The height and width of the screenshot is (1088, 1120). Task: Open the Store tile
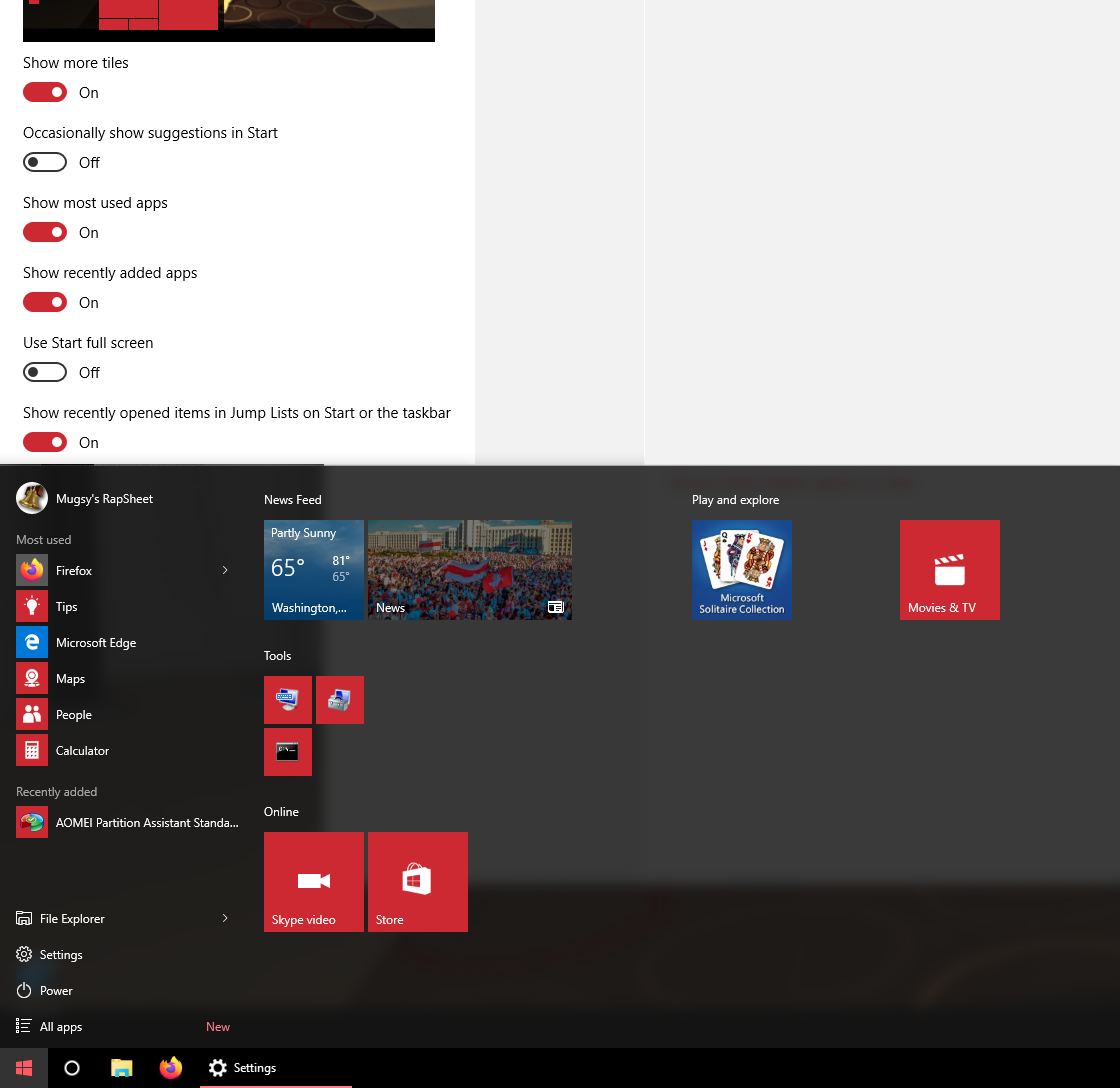click(418, 882)
